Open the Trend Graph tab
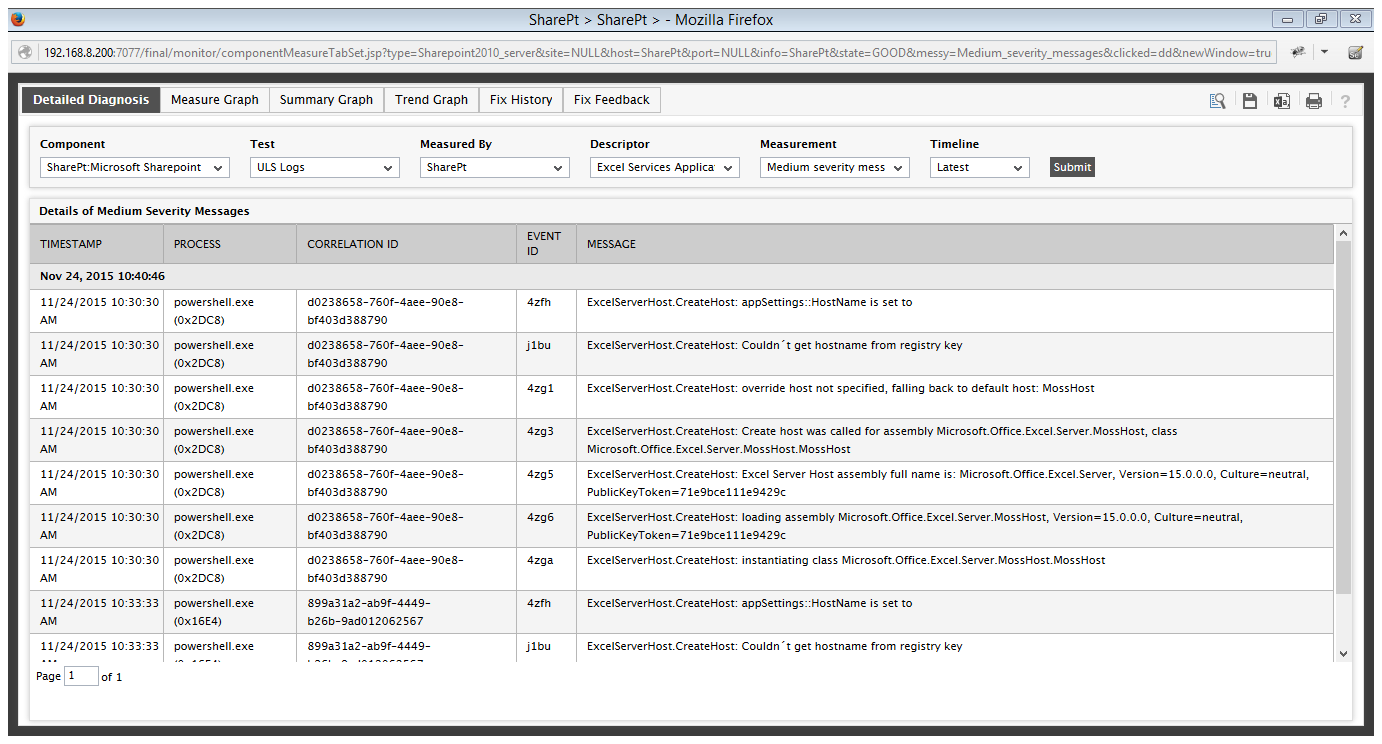This screenshot has height=744, width=1382. [431, 100]
